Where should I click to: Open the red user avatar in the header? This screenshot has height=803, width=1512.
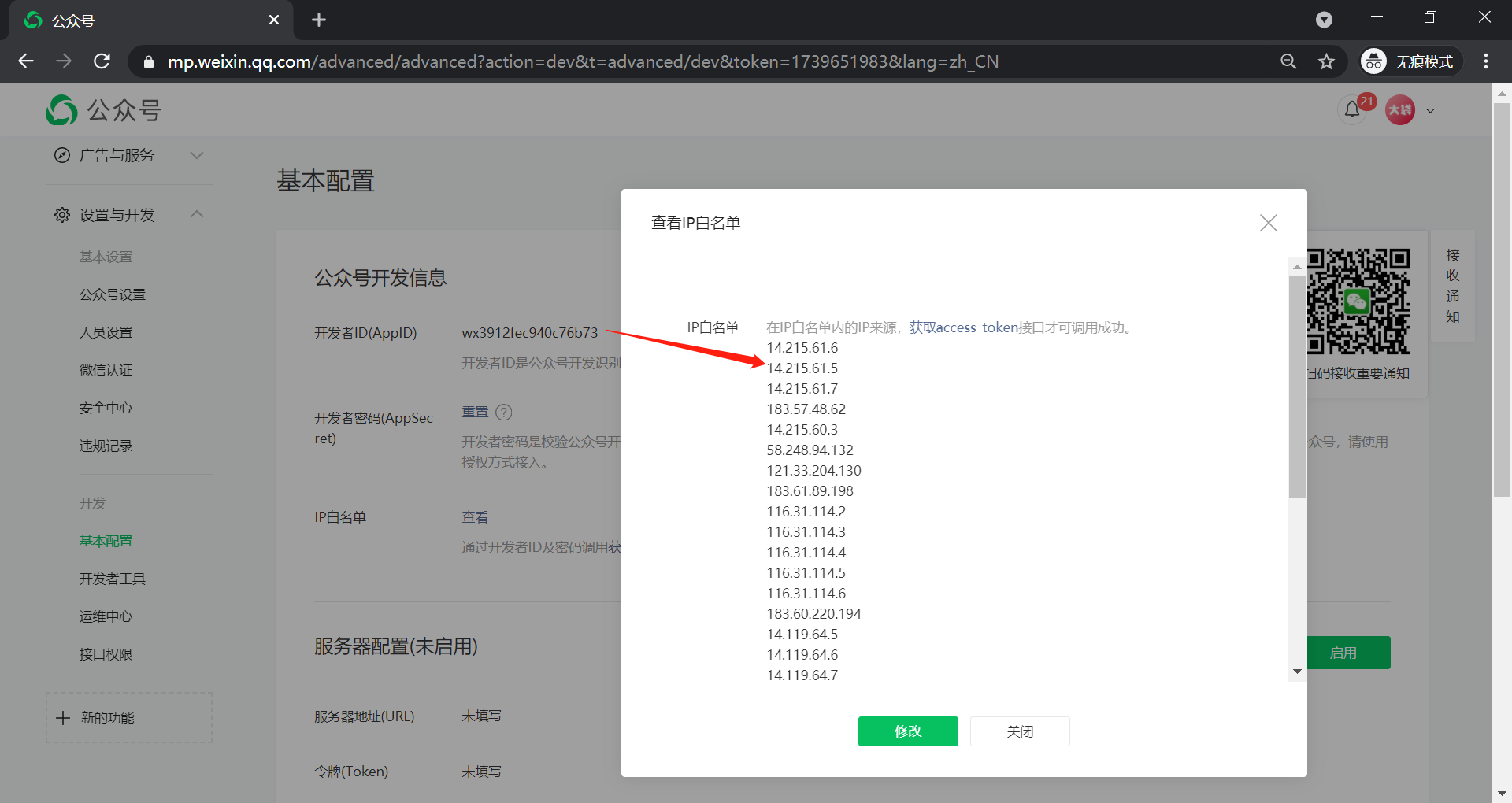tap(1400, 110)
